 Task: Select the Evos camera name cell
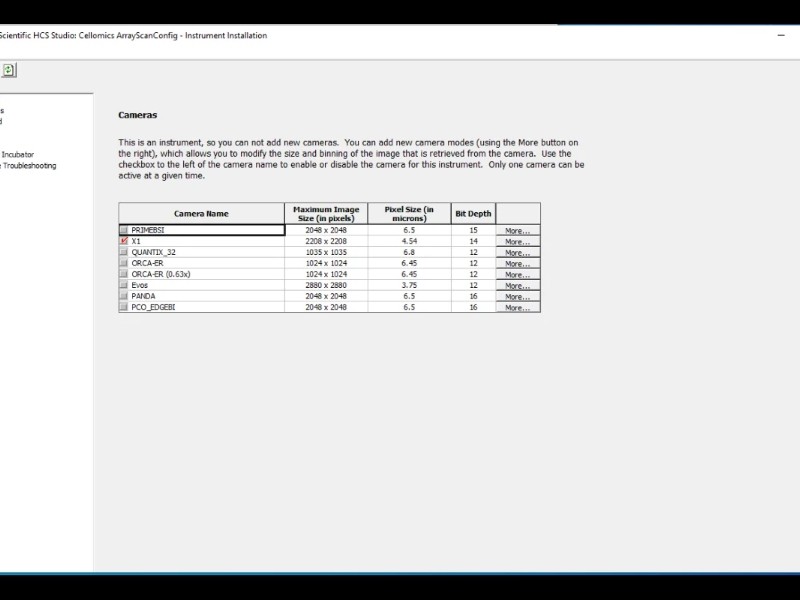pos(202,285)
